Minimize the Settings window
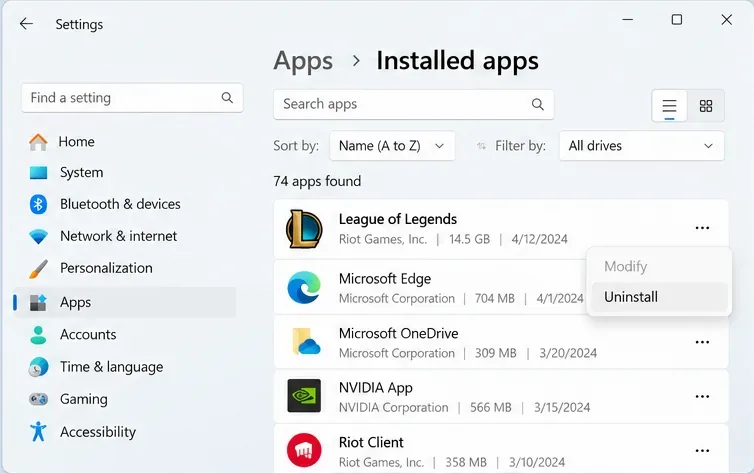 tap(627, 20)
